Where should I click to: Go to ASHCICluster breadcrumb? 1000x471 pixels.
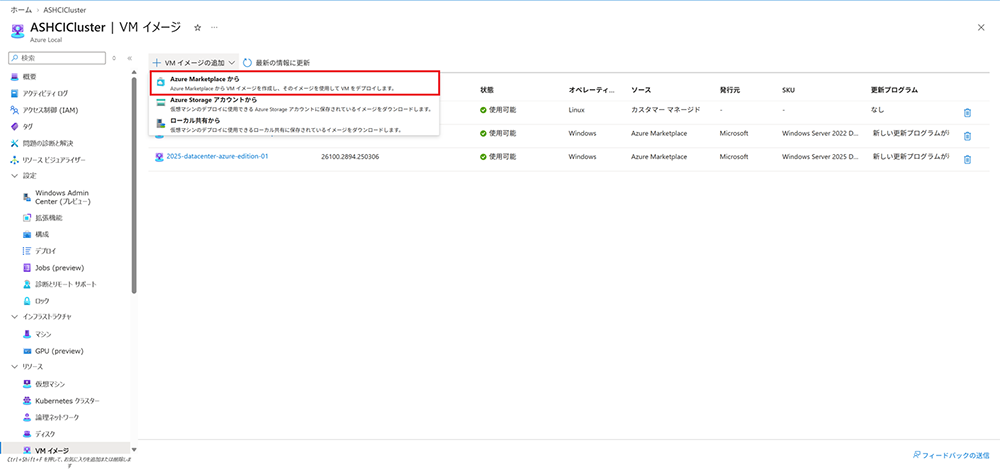point(65,10)
